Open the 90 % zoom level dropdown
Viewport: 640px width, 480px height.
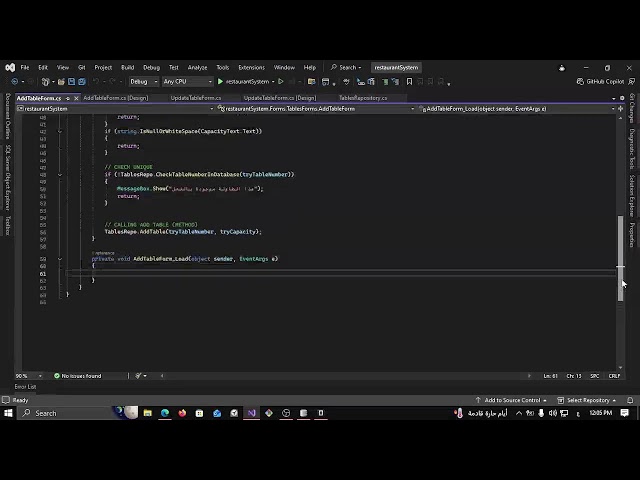[29, 376]
